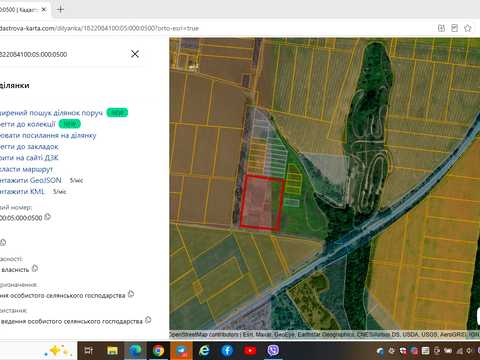Click the volume icon in system tray
Image resolution: width=480 pixels, height=360 pixels.
click(469, 351)
